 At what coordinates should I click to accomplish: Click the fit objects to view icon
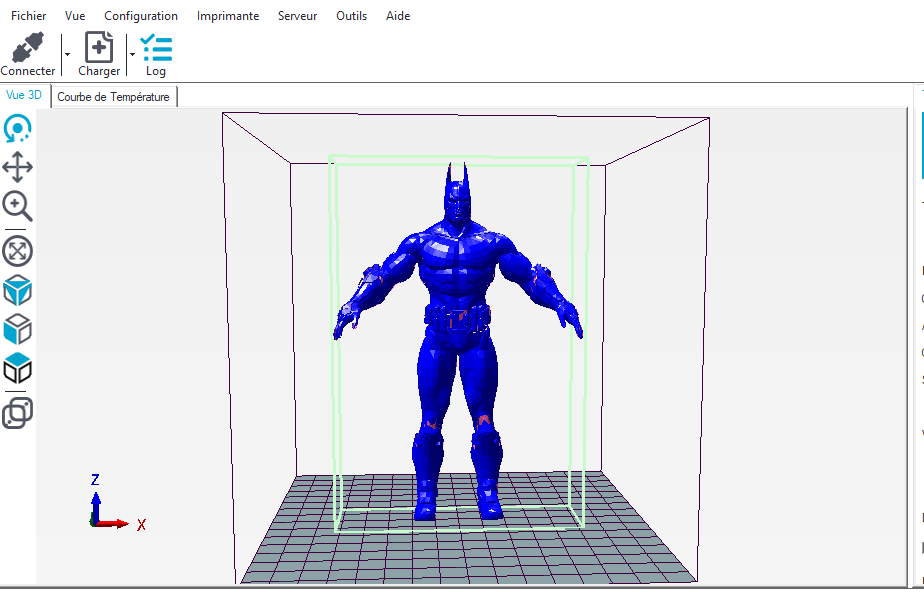click(18, 250)
